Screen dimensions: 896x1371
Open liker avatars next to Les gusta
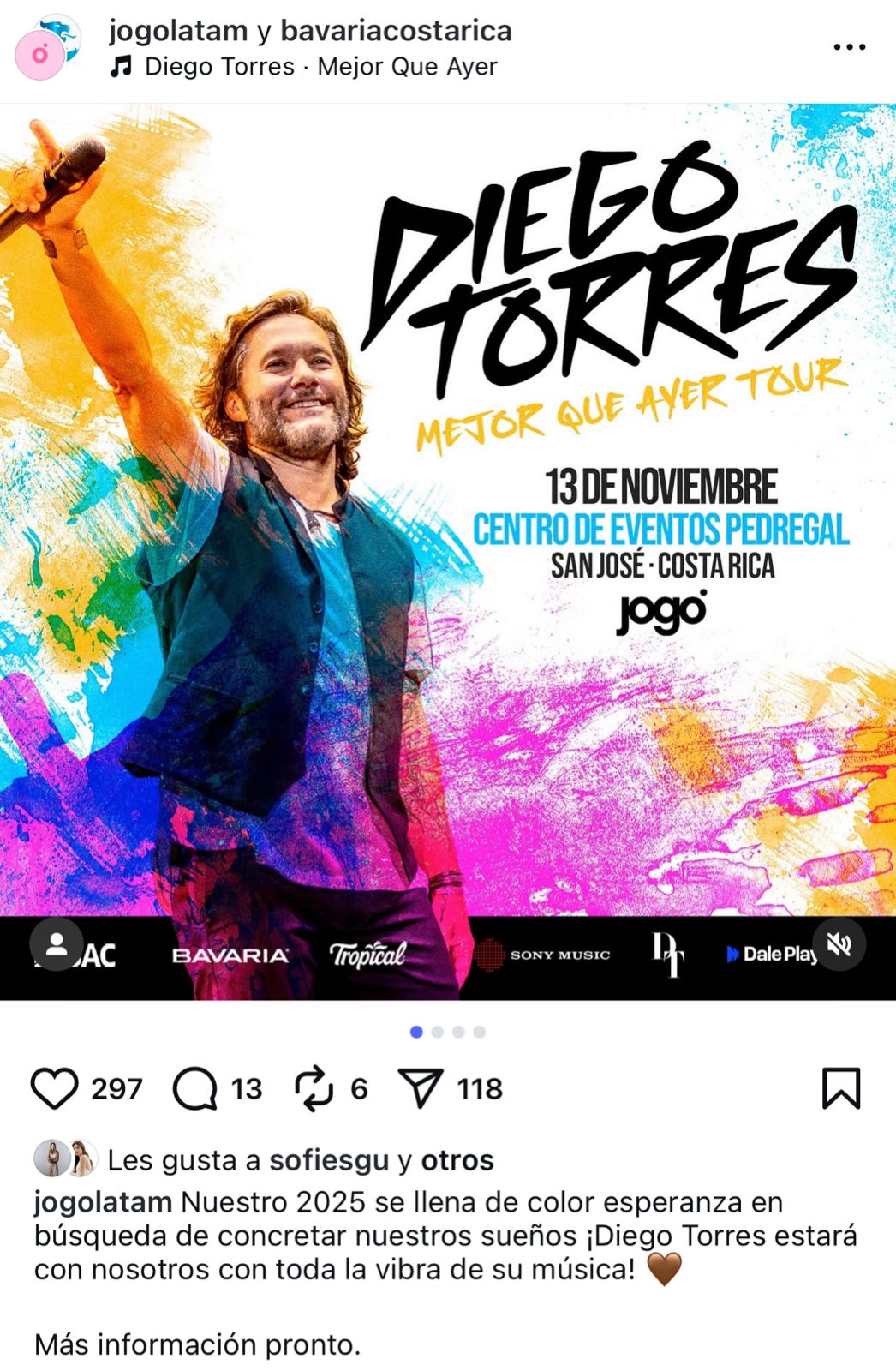pos(66,1158)
